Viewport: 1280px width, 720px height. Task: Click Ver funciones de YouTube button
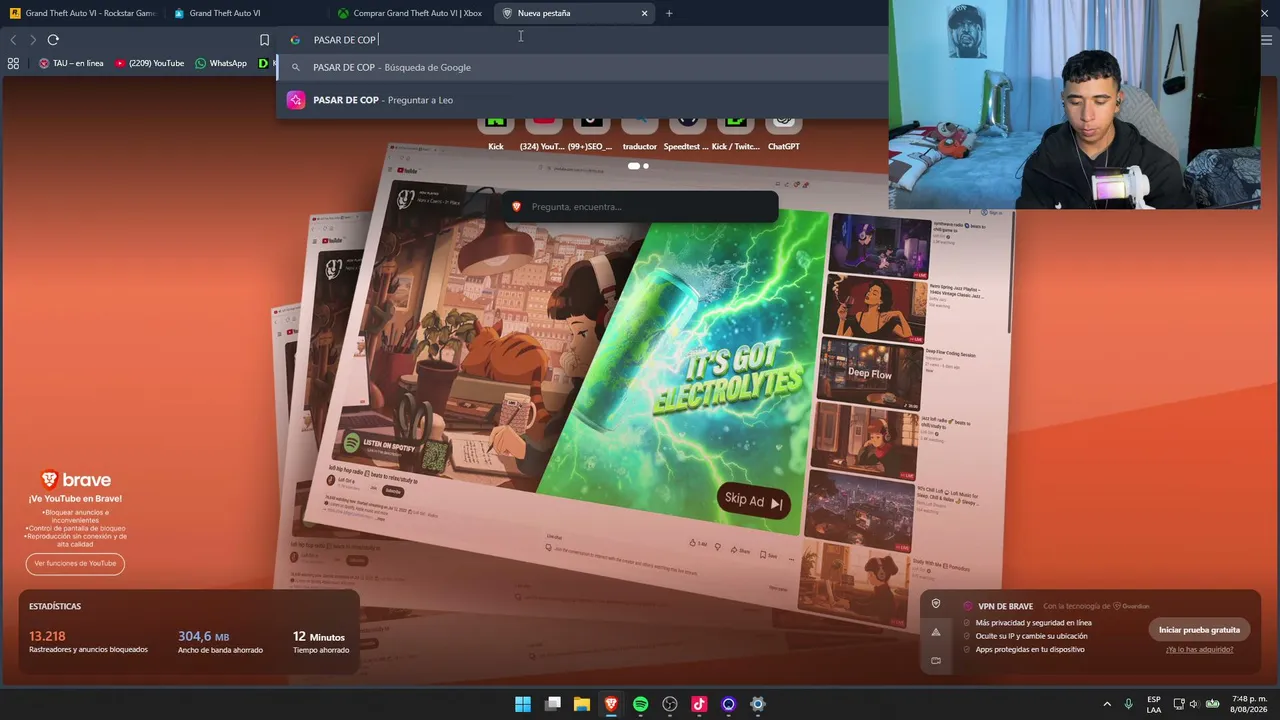(75, 563)
